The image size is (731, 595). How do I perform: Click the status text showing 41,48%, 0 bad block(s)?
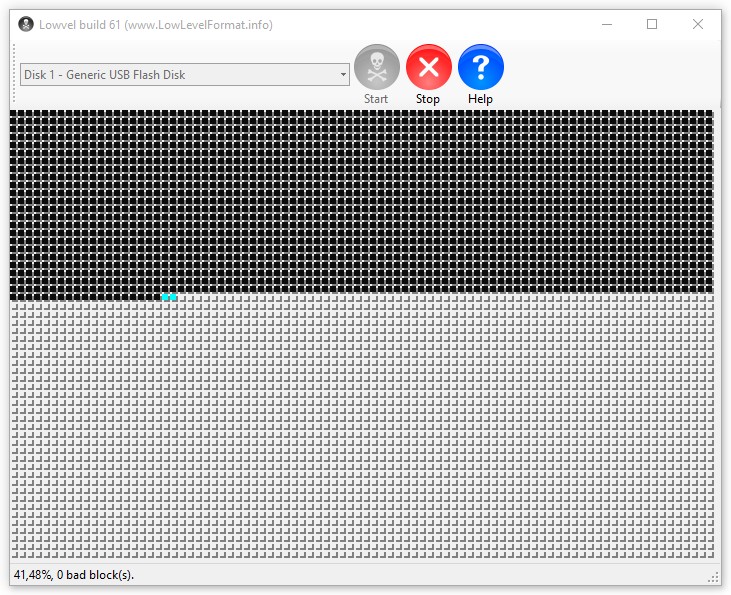pos(74,575)
